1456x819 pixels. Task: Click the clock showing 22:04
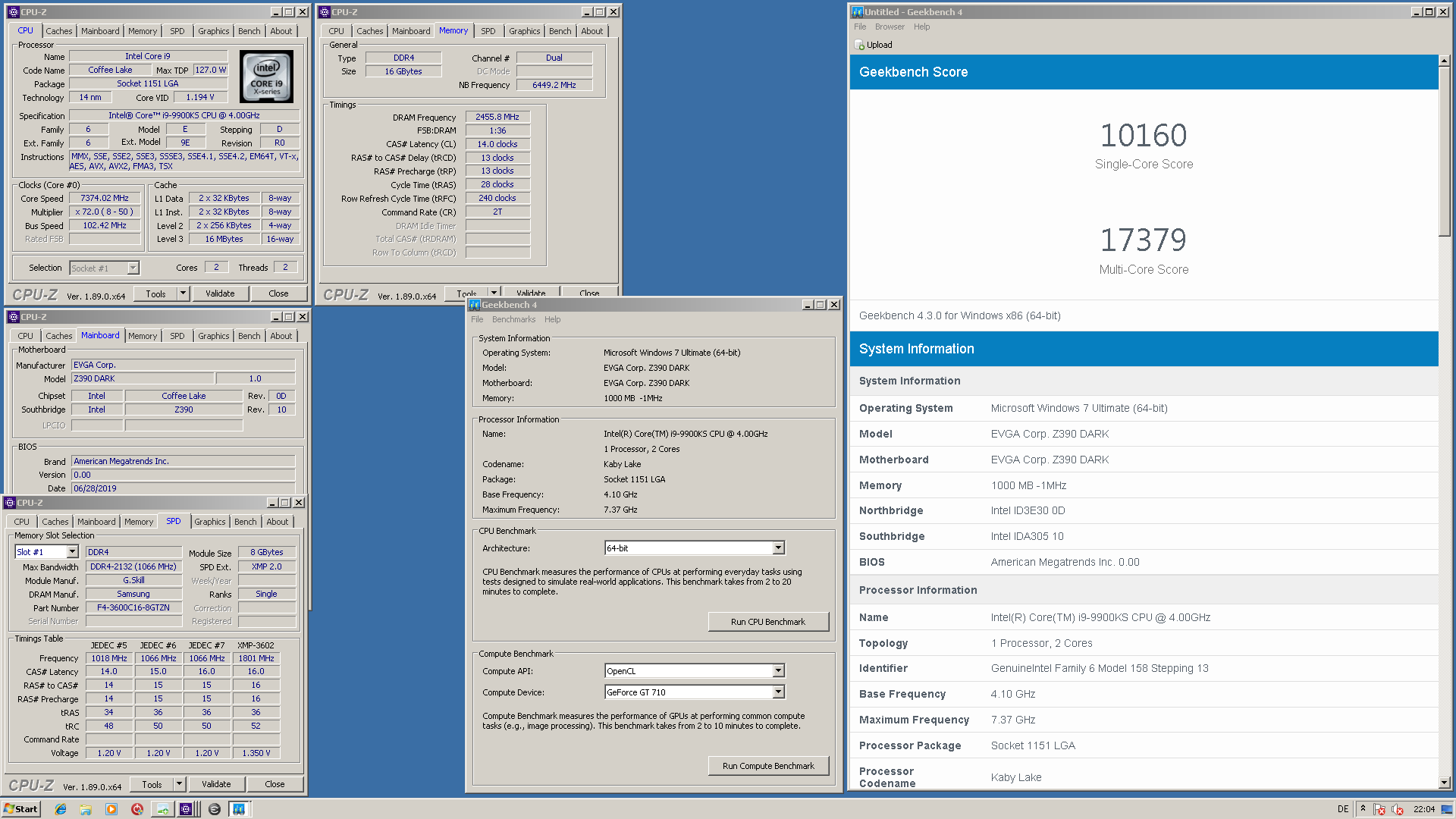(1424, 809)
